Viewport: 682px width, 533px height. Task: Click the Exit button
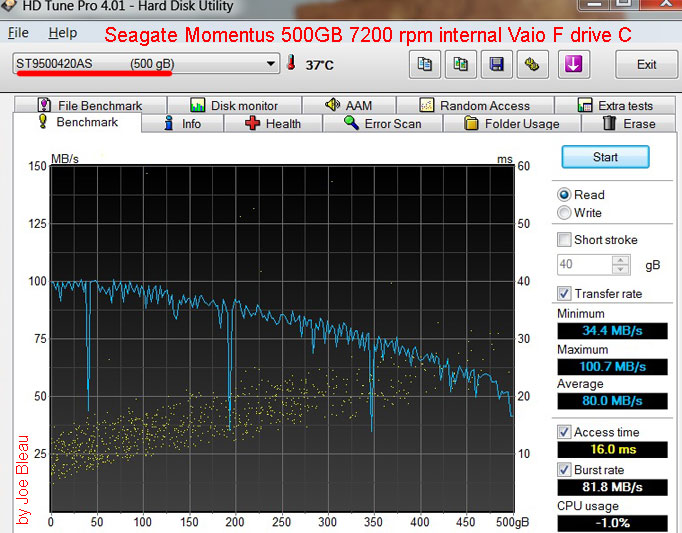click(x=646, y=64)
